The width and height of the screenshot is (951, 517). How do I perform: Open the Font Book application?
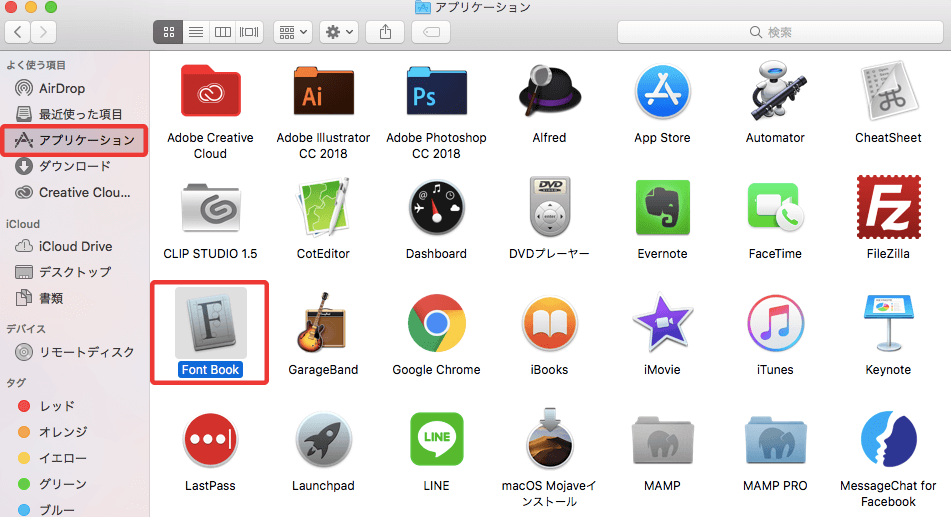(x=210, y=323)
